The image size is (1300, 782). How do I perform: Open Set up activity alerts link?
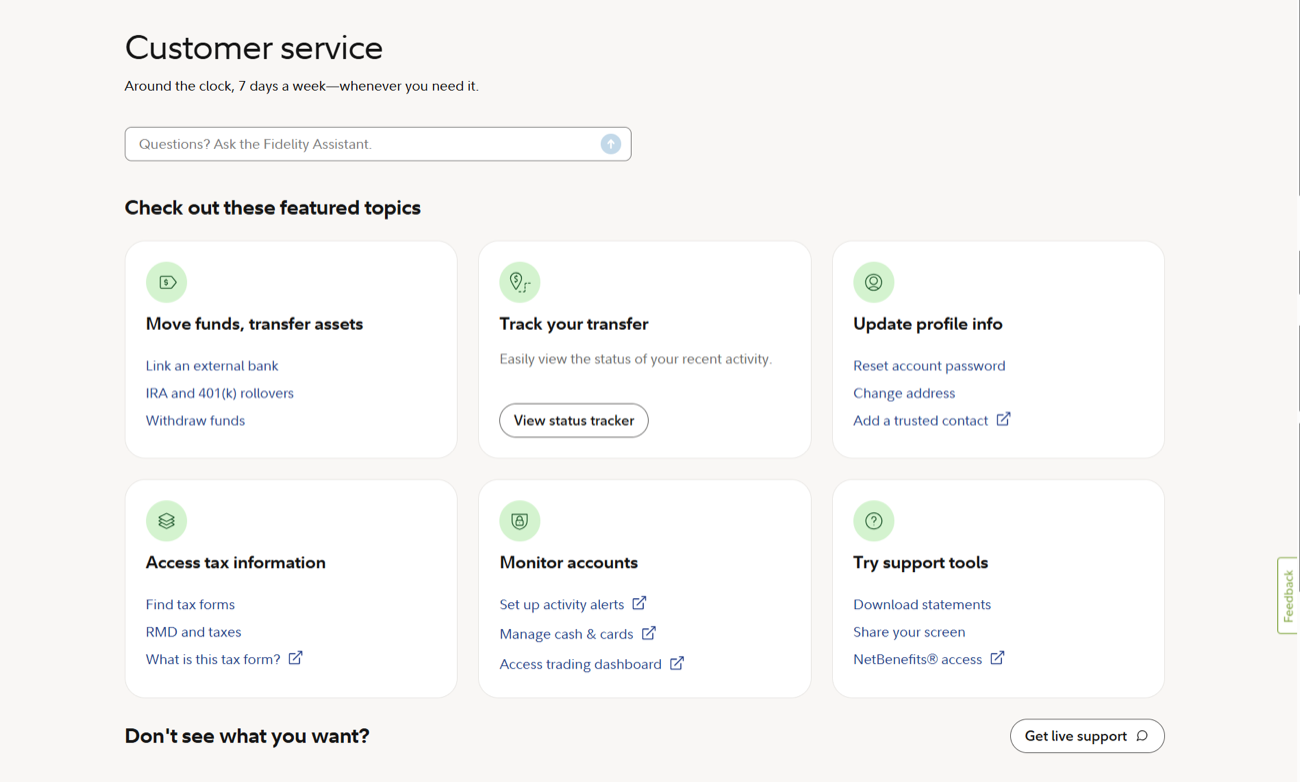pyautogui.click(x=562, y=605)
